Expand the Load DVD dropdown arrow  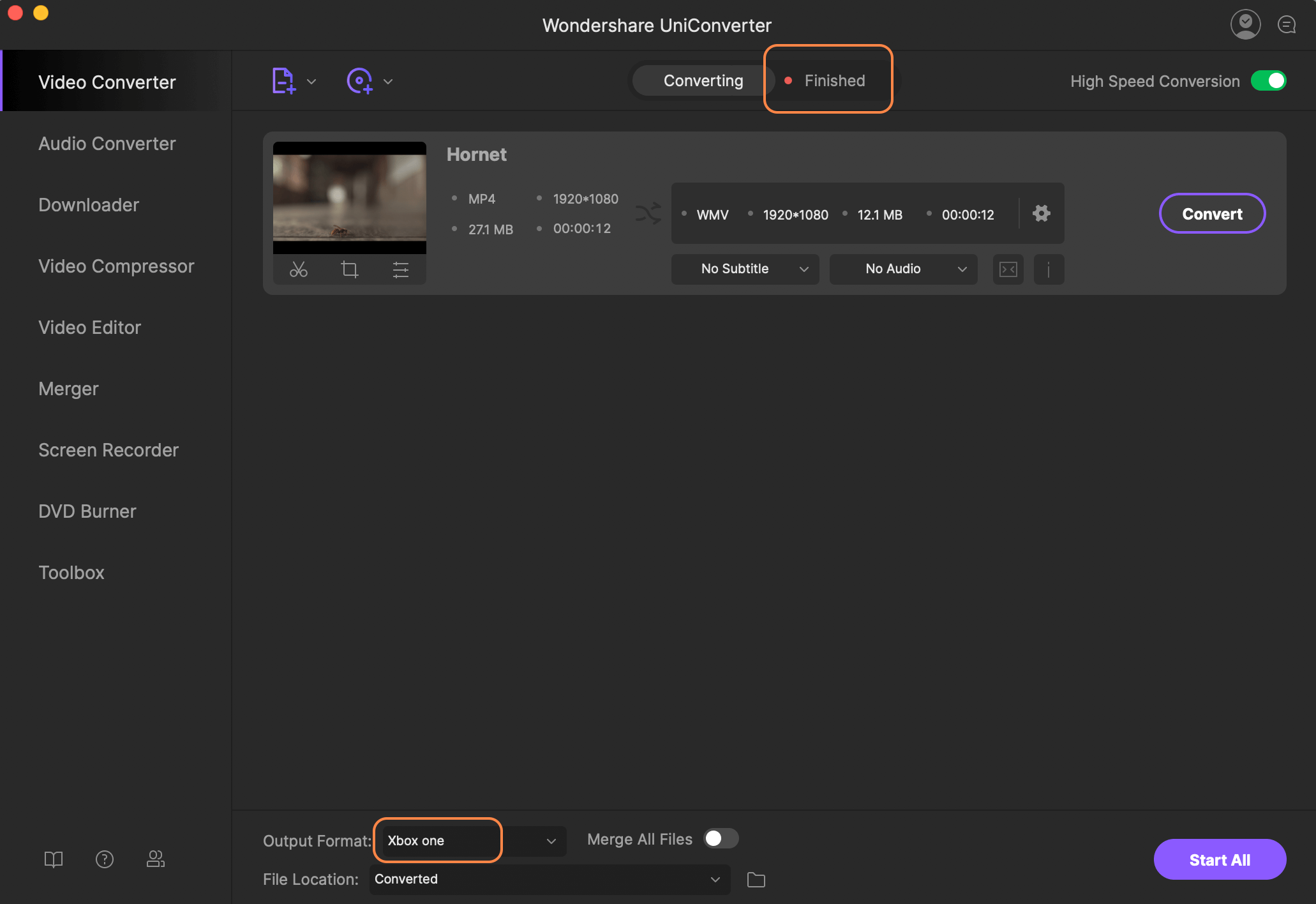click(388, 82)
